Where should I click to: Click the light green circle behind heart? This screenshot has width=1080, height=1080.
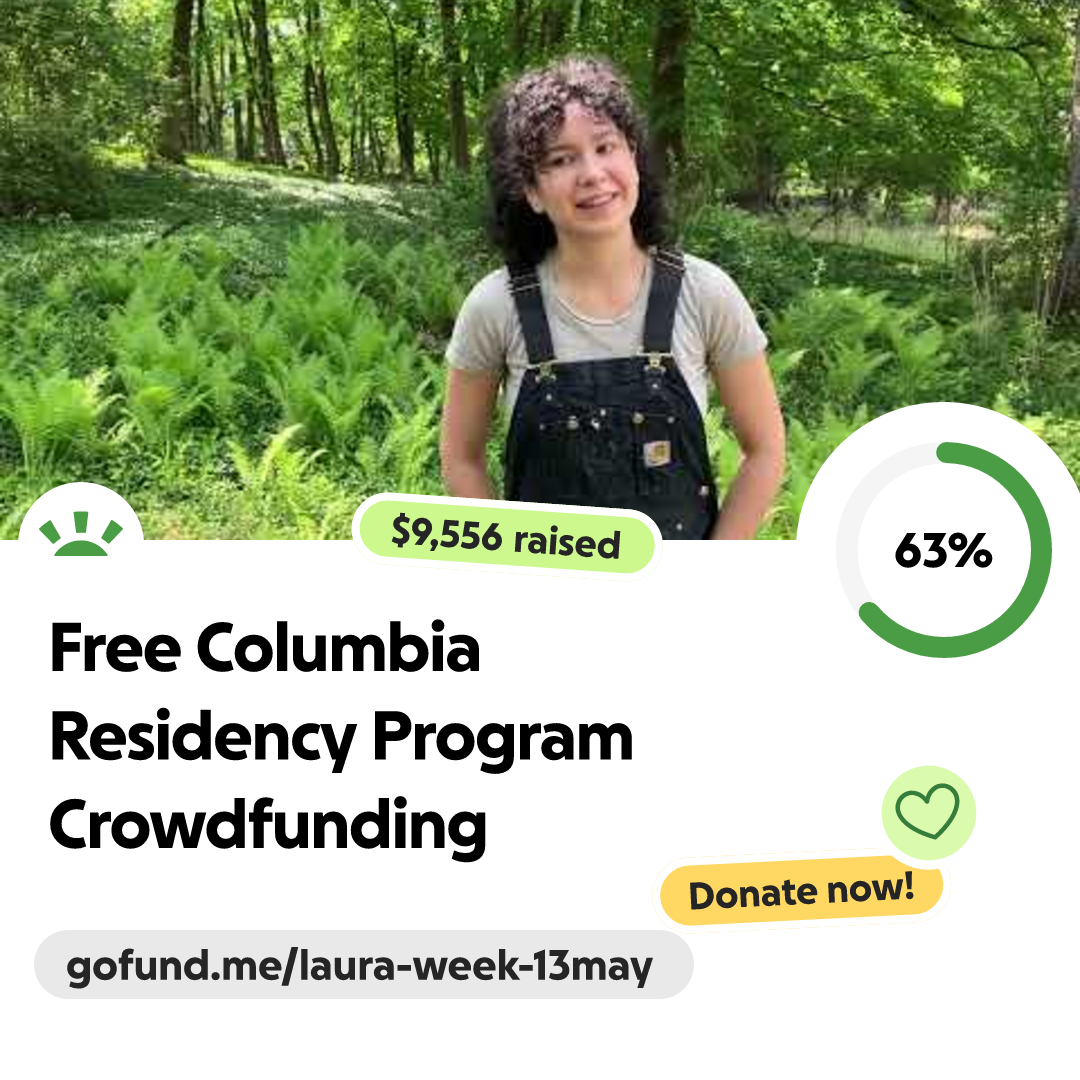tap(928, 813)
